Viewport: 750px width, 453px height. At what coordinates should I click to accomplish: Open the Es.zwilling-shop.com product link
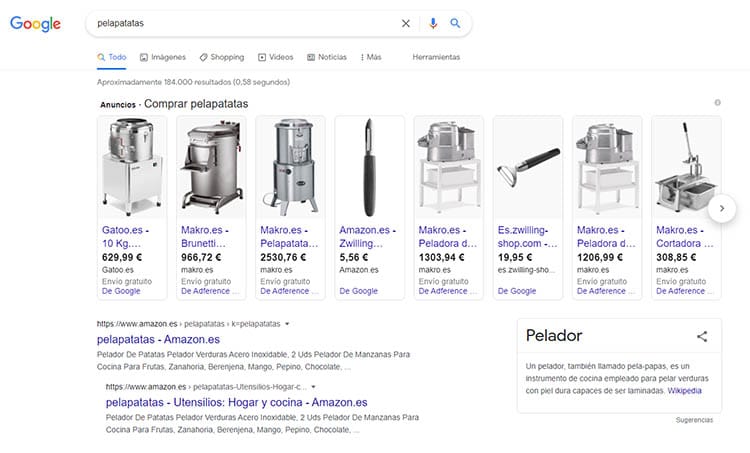click(x=527, y=237)
